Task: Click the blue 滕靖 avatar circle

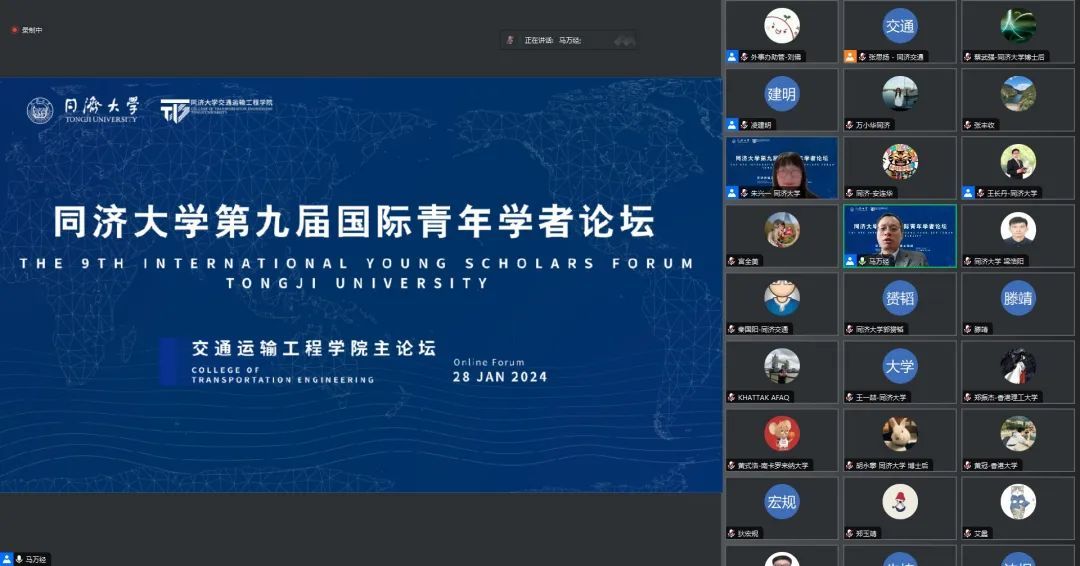Action: point(1017,298)
